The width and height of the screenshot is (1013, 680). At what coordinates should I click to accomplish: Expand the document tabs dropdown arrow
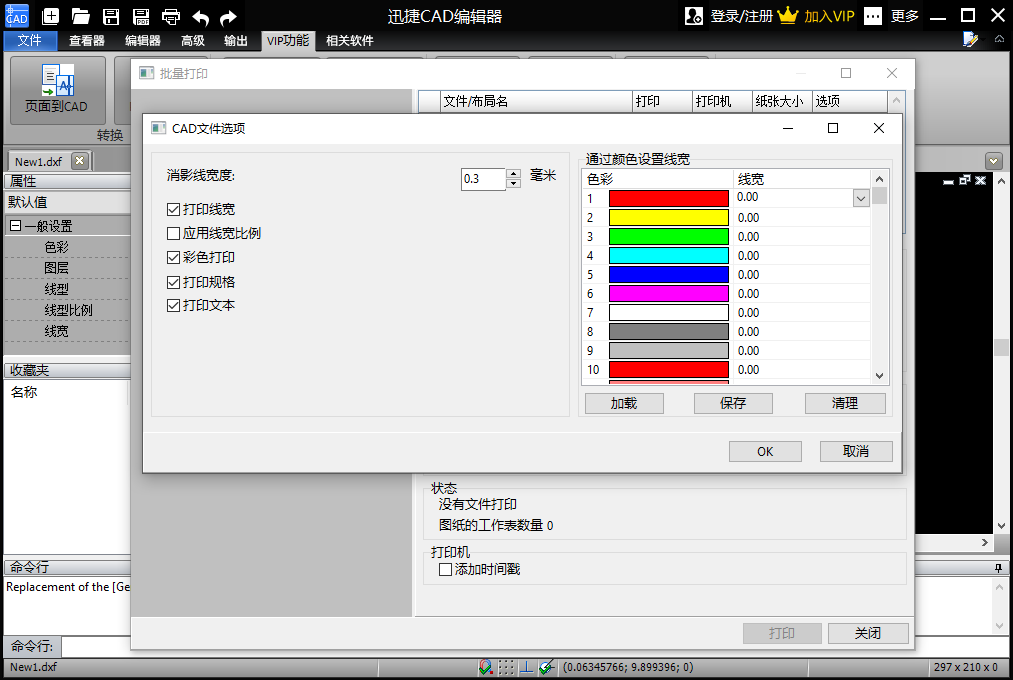[994, 161]
